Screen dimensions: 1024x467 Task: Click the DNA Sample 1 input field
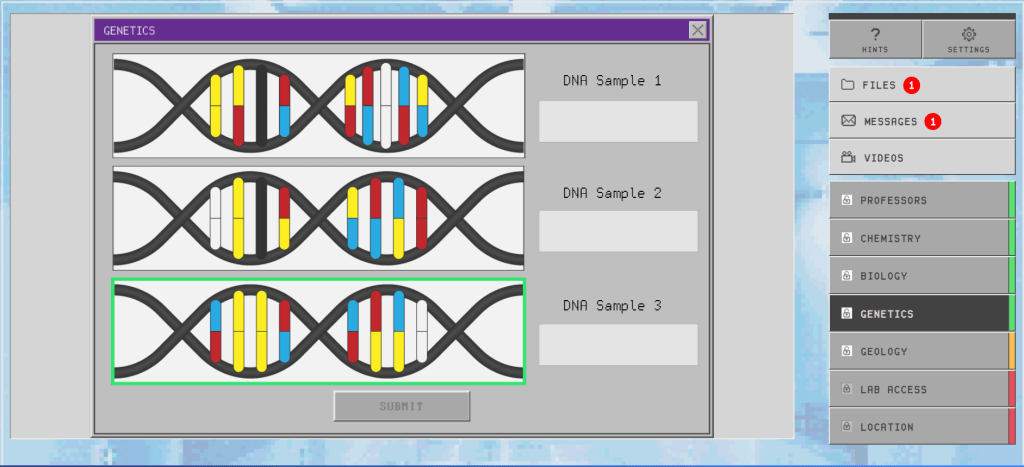coord(618,121)
